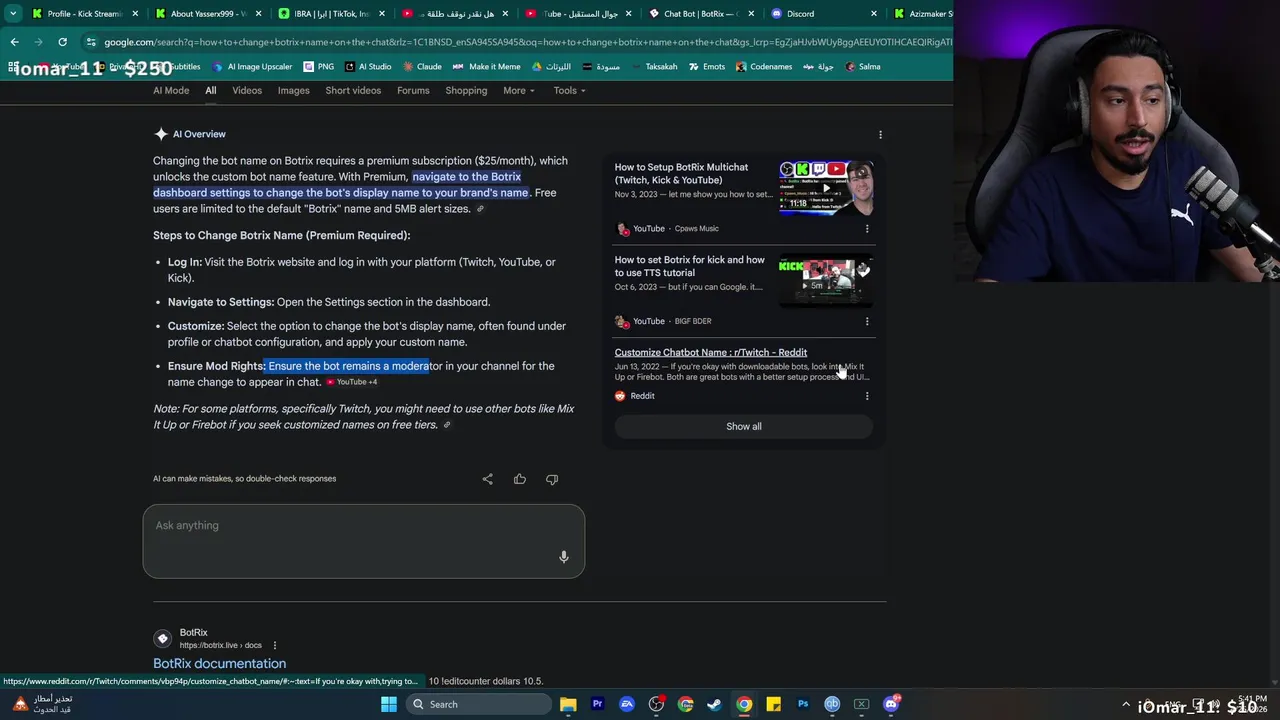Open options for BIGF BDER YouTube source
The image size is (1280, 720).
coord(867,321)
